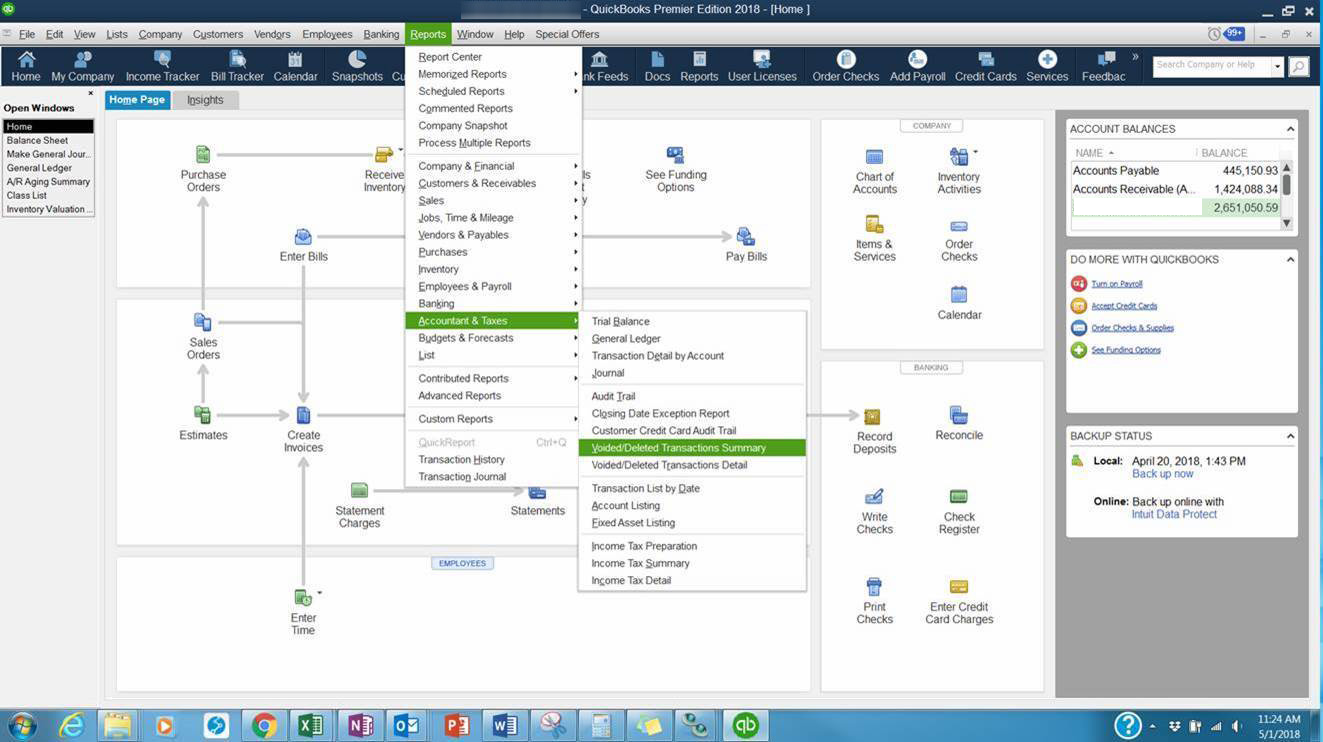Choose Trial Balance from the submenu
1323x742 pixels.
tap(692, 321)
